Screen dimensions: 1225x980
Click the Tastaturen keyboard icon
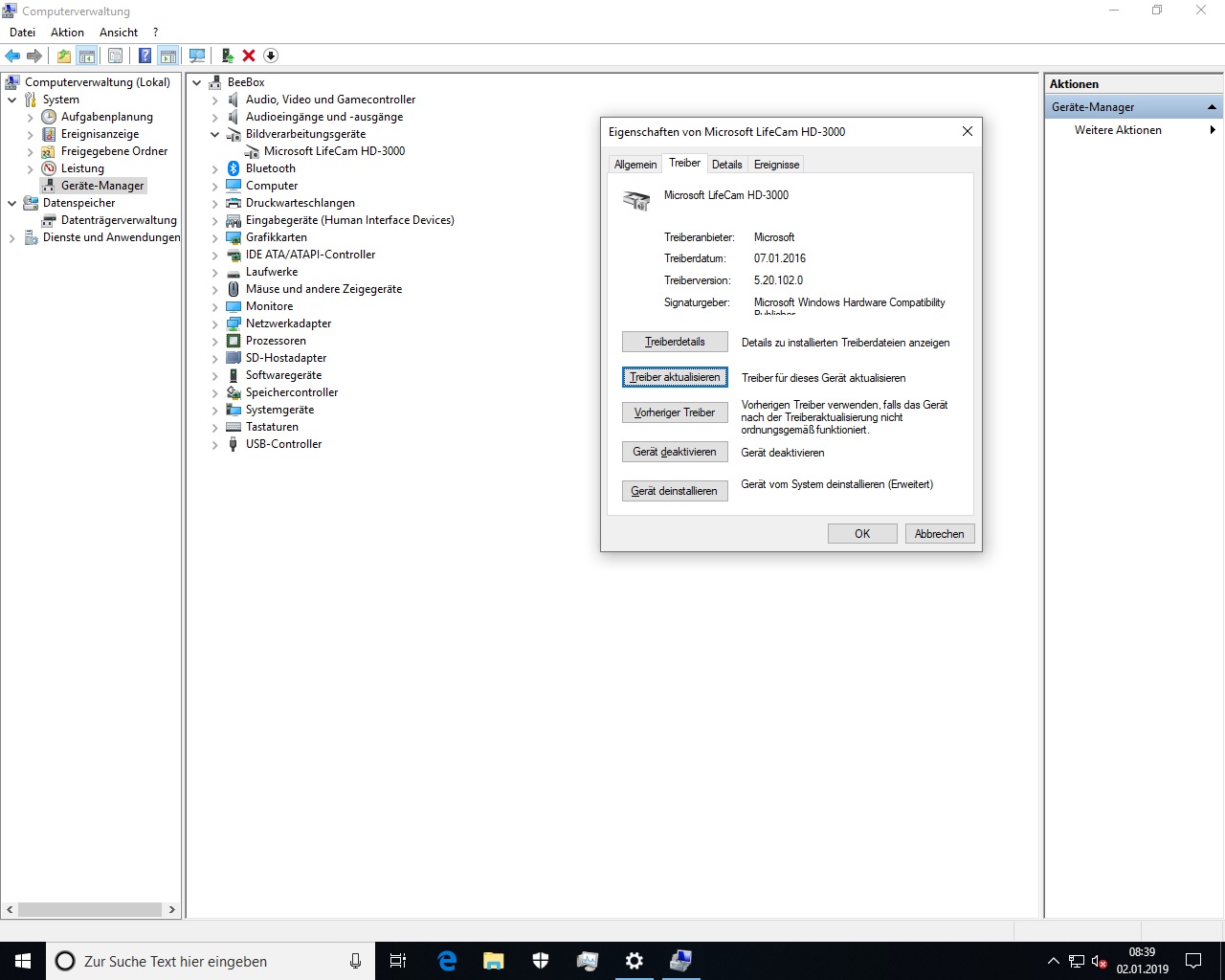(x=234, y=427)
